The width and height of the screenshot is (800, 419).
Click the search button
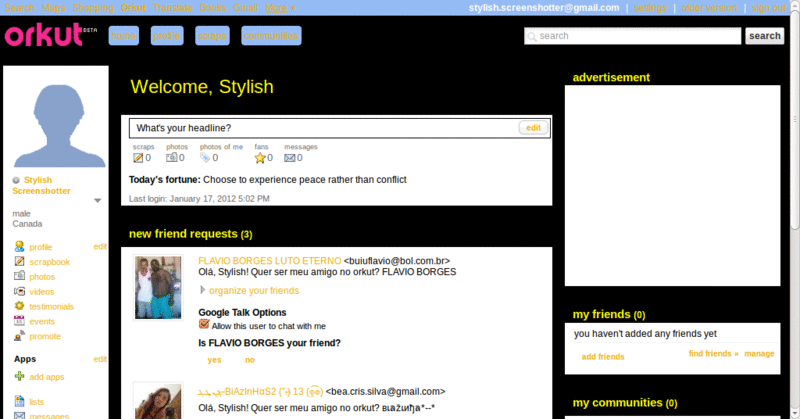point(764,36)
